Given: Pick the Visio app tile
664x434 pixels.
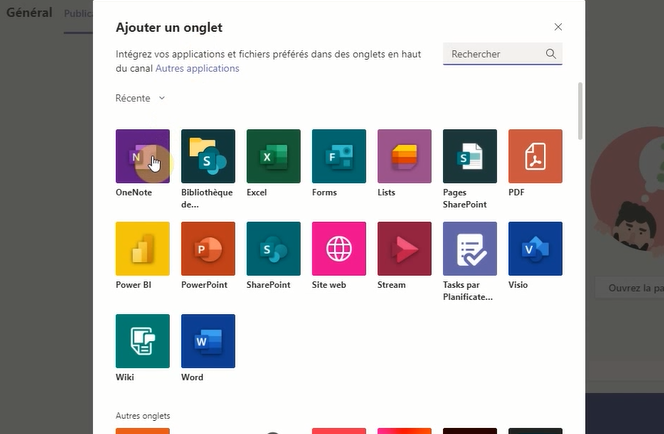Looking at the screenshot, I should pyautogui.click(x=535, y=249).
